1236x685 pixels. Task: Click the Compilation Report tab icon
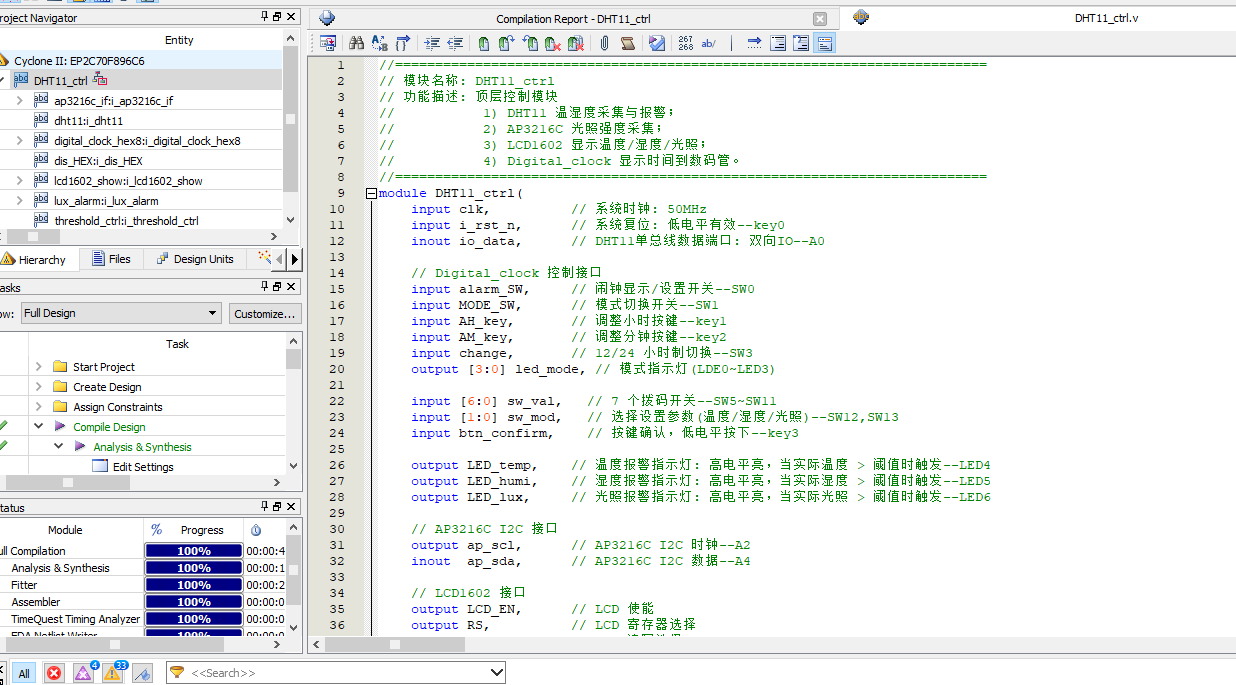coord(327,18)
